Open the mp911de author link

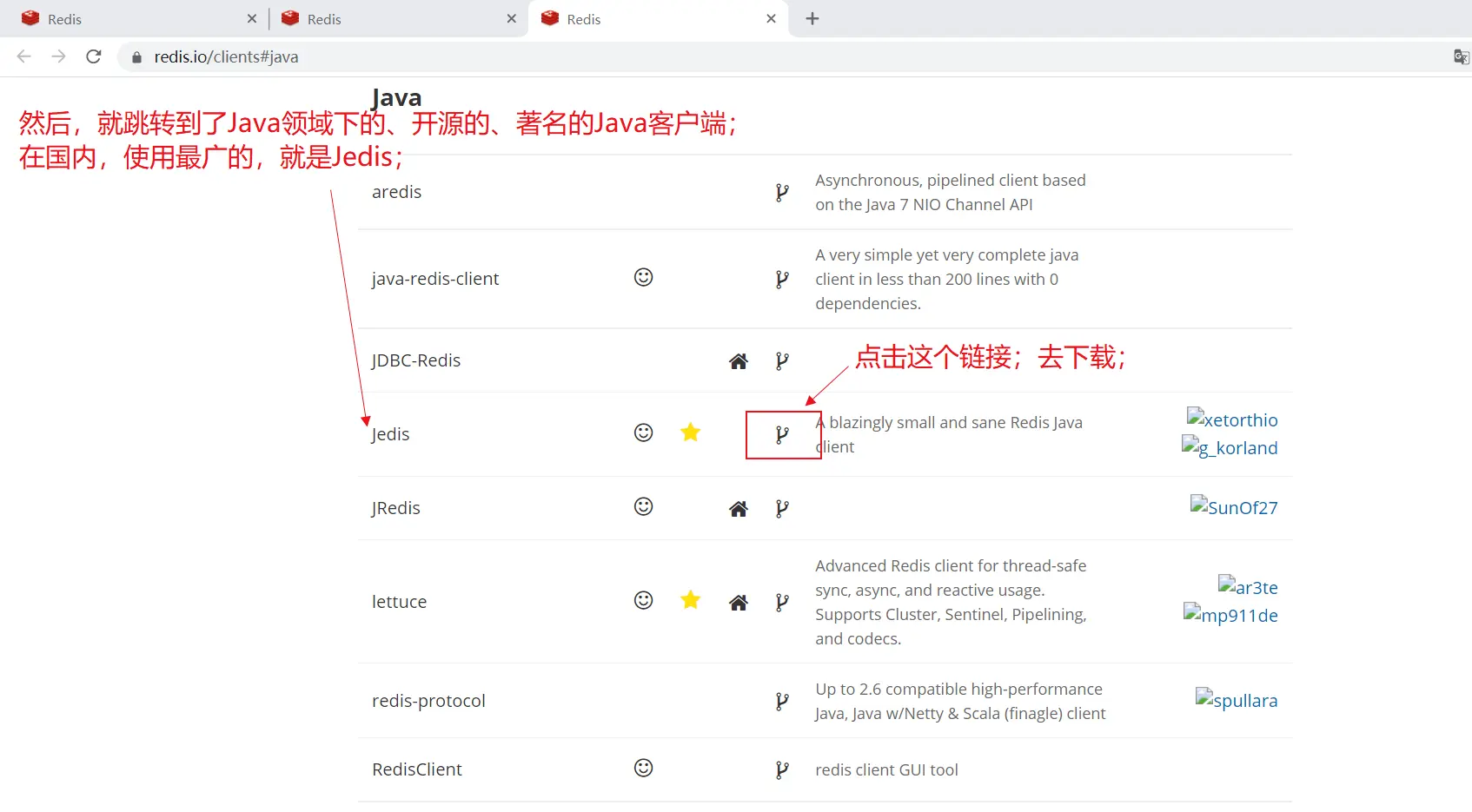coord(1230,615)
